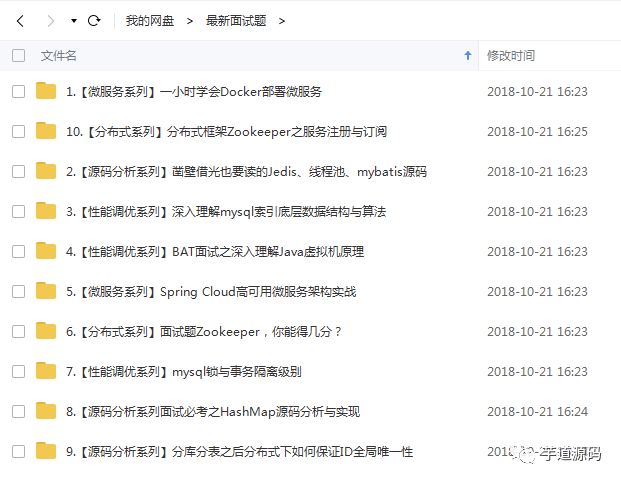Click folder icon of 2.【源码分析系列】Jedis row
Viewport: 621px width, 481px height.
(x=46, y=171)
